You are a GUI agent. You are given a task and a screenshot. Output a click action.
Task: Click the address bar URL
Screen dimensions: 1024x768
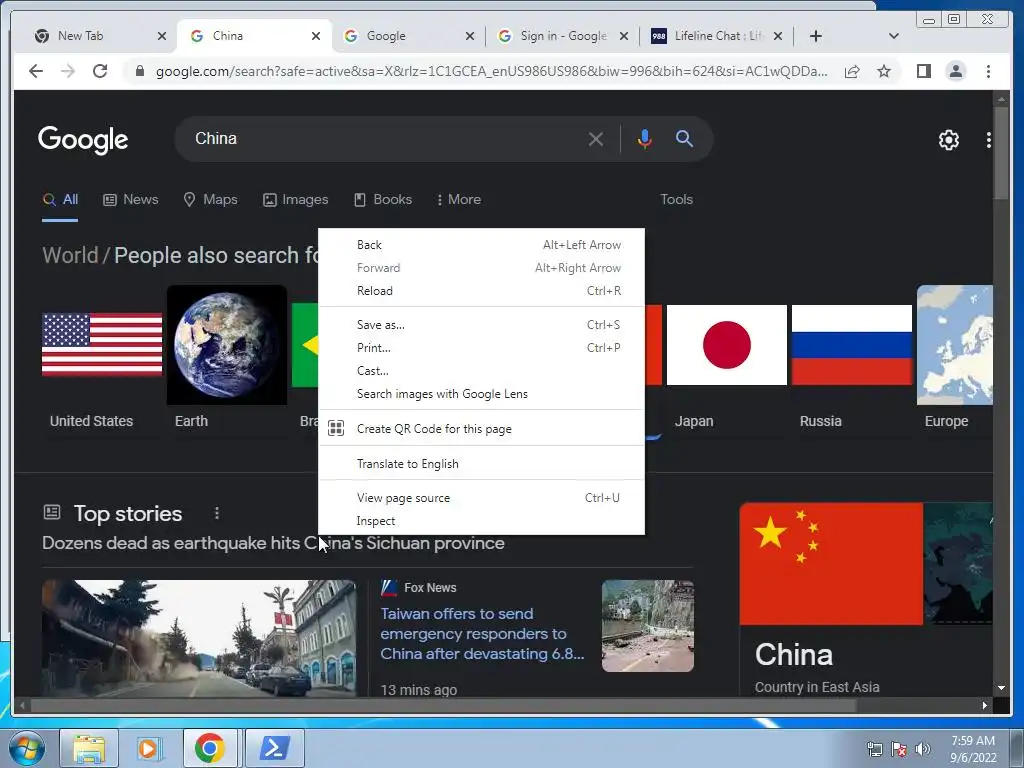pyautogui.click(x=491, y=71)
